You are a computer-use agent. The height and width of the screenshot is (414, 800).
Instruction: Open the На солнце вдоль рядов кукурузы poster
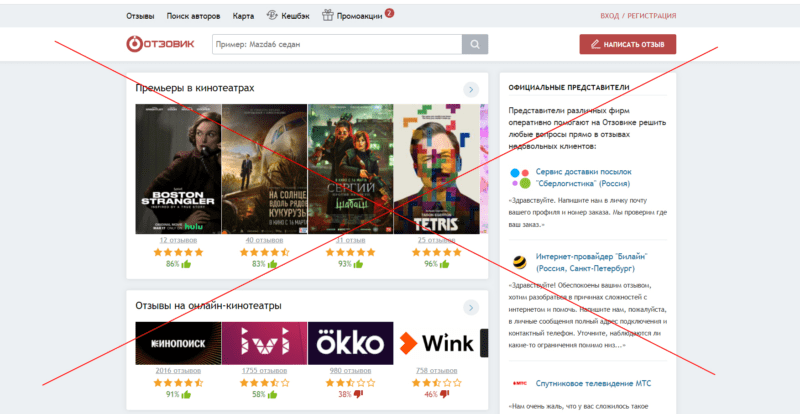264,169
